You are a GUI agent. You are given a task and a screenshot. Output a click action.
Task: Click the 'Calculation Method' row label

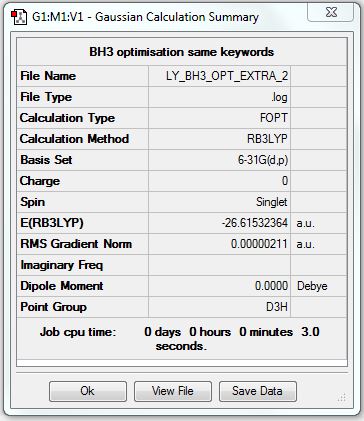(74, 139)
